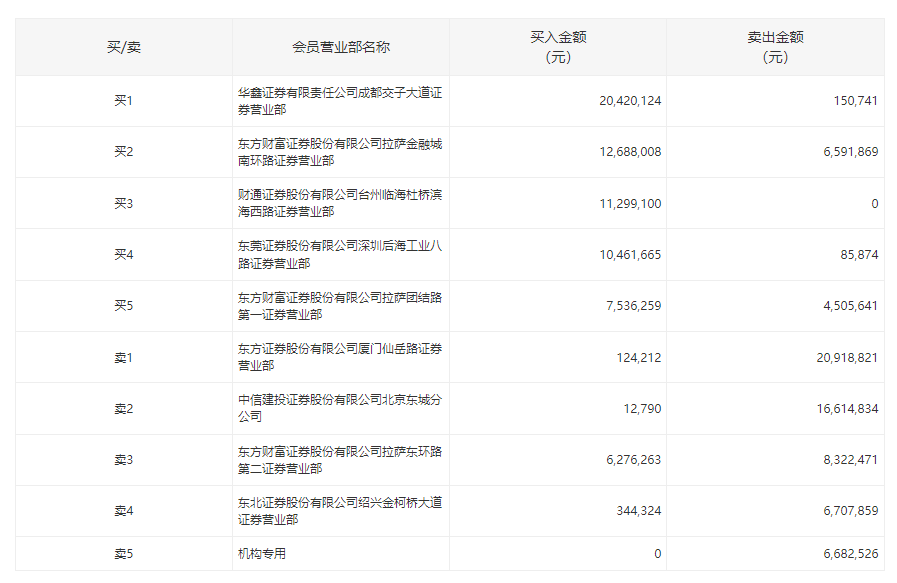The width and height of the screenshot is (897, 583).
Task: Select 东方财富证券拉萨金融城南环路 branch name
Action: click(x=340, y=152)
